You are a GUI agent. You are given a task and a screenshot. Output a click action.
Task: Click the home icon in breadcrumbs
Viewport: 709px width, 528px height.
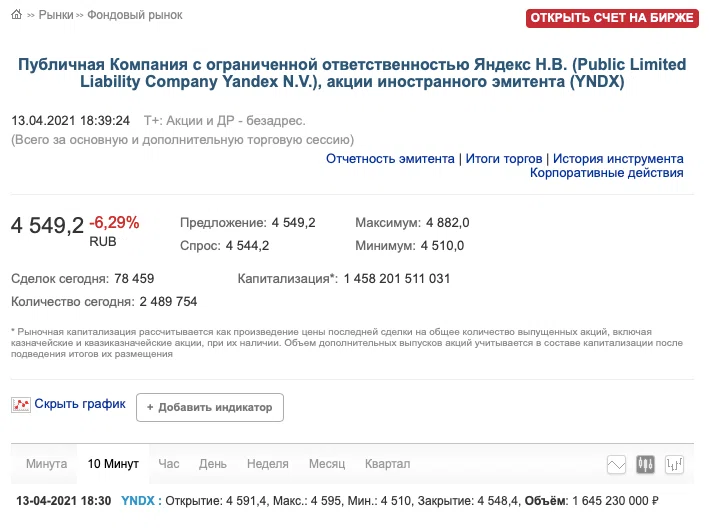(x=17, y=16)
